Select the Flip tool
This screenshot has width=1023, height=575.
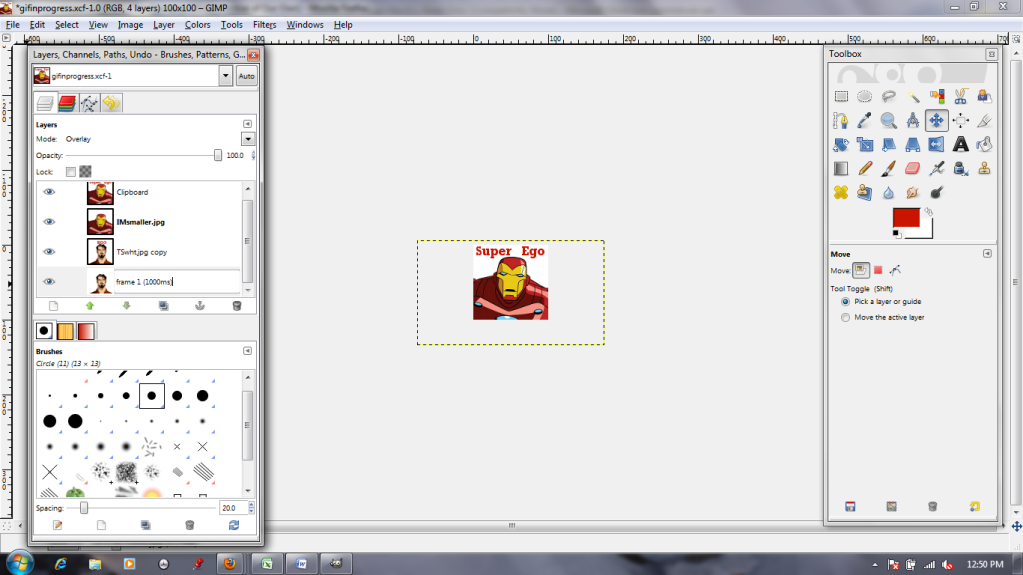(936, 145)
